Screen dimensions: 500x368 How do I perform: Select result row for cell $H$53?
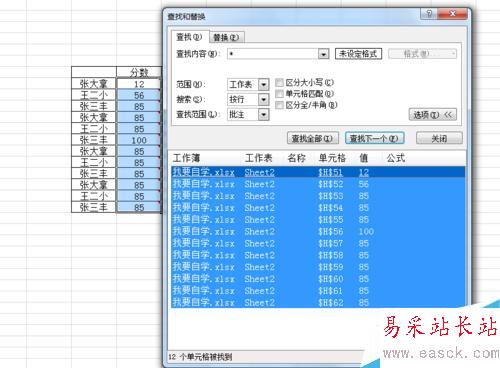[318, 196]
